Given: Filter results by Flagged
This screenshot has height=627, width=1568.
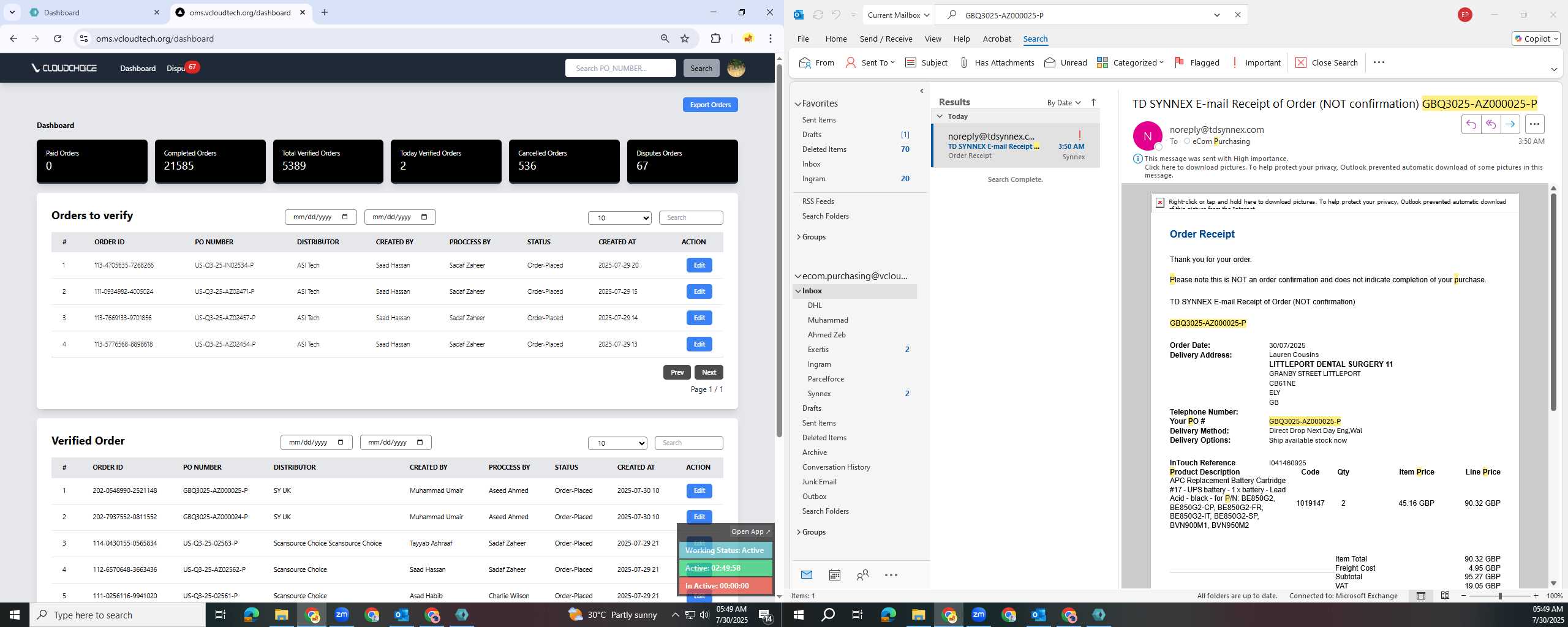Looking at the screenshot, I should click(1197, 62).
